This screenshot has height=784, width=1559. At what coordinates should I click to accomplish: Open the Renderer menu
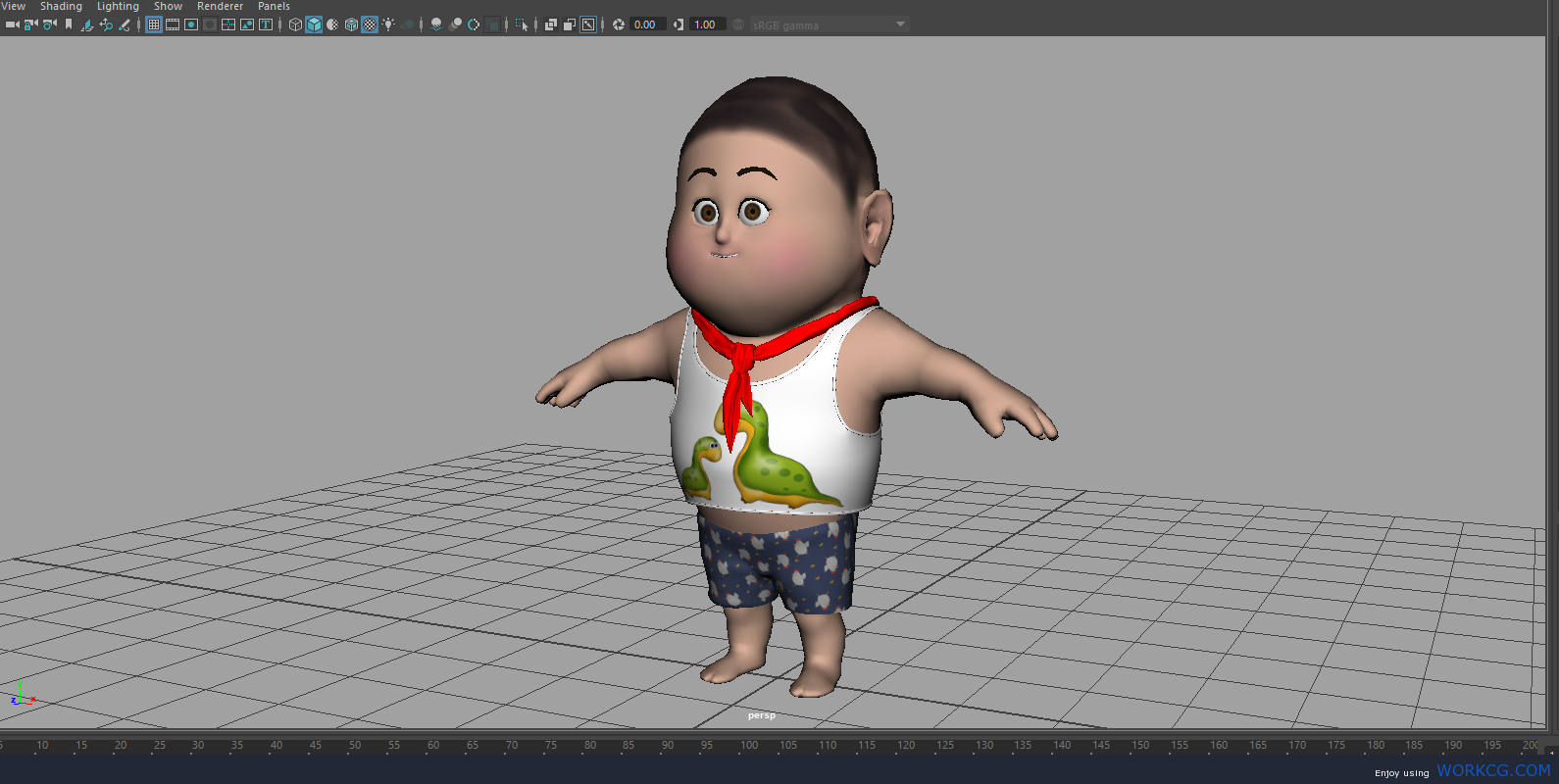(x=220, y=6)
